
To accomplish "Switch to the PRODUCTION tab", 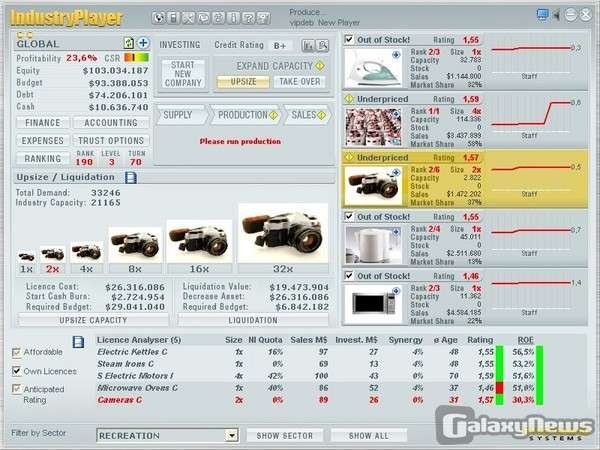I will coord(246,115).
